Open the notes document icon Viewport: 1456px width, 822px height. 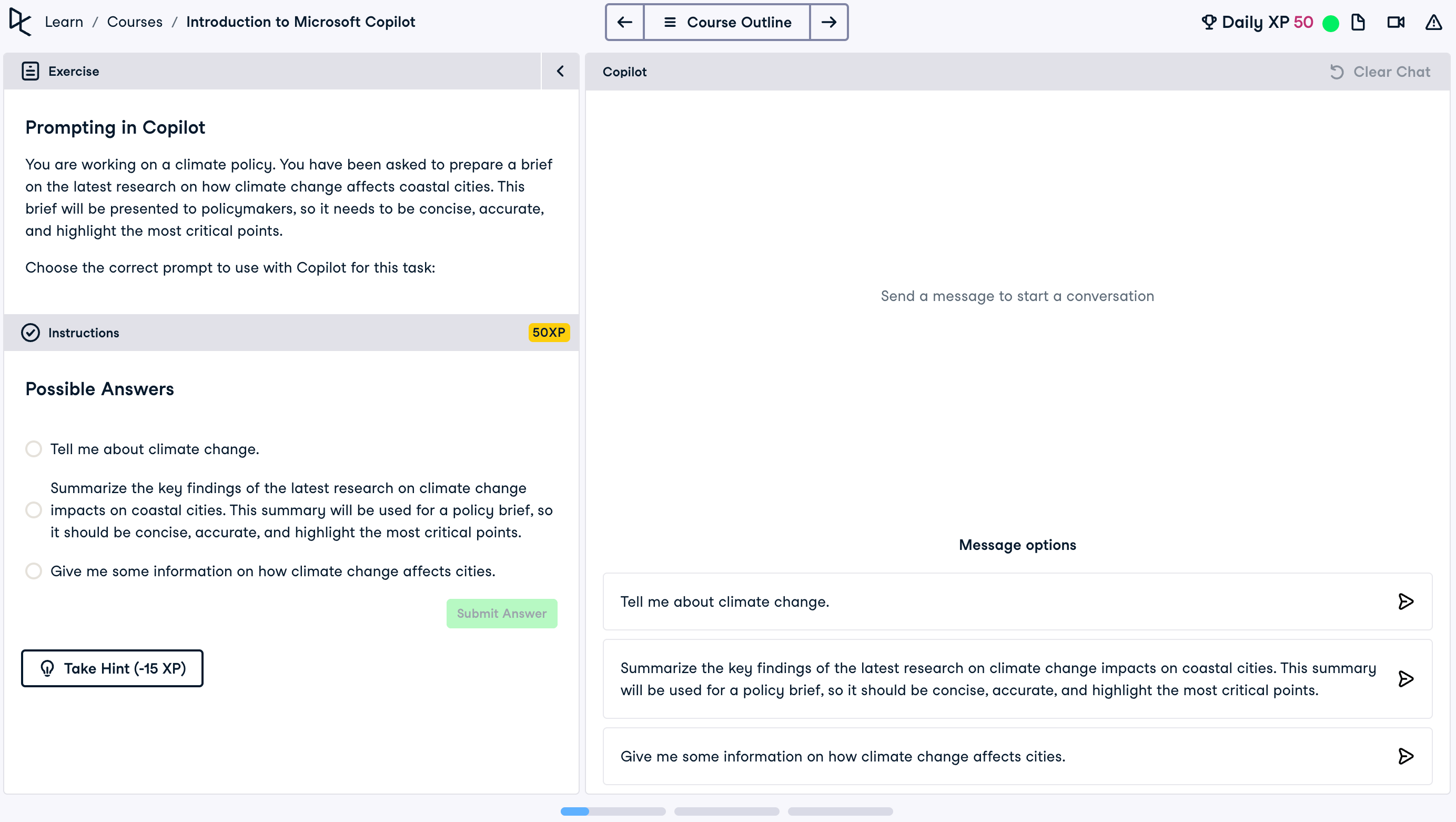point(1358,22)
